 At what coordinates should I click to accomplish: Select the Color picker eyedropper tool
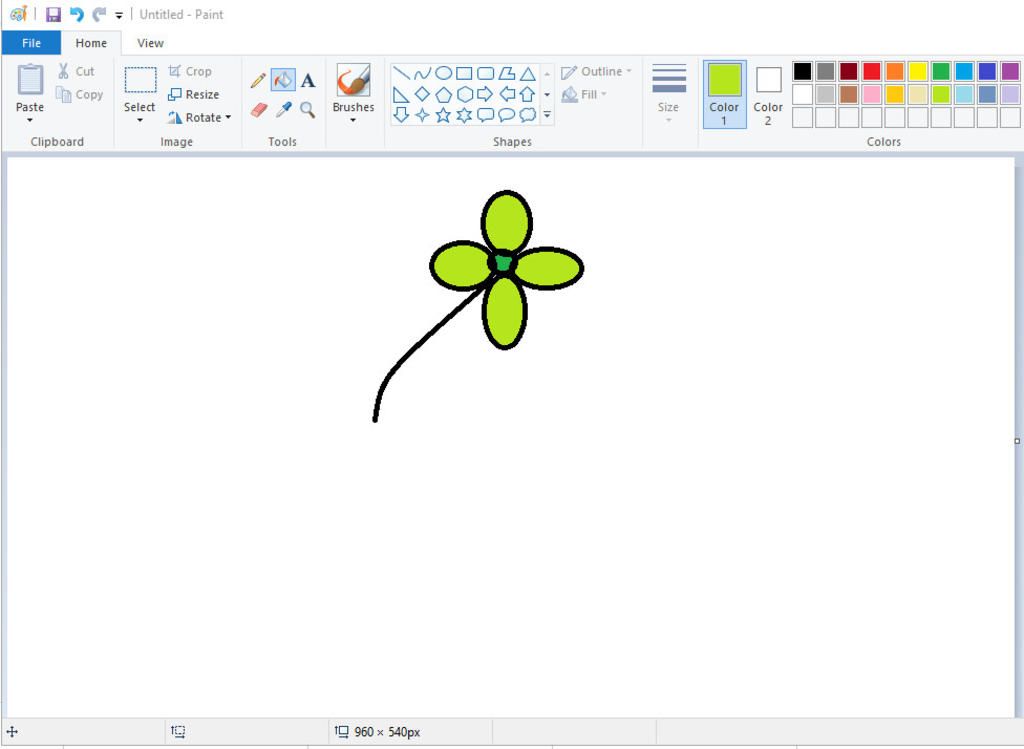point(283,110)
